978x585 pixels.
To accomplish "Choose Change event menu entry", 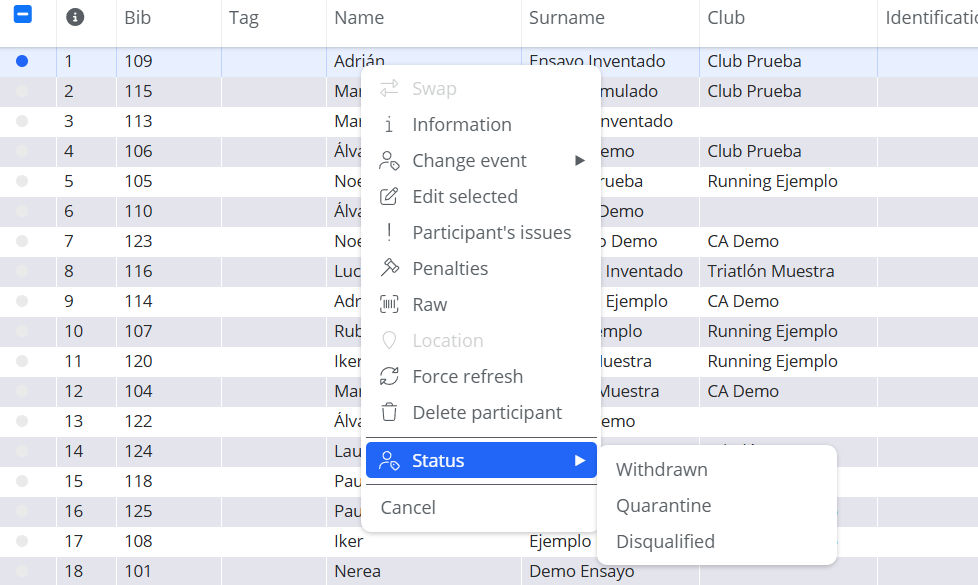I will click(481, 161).
